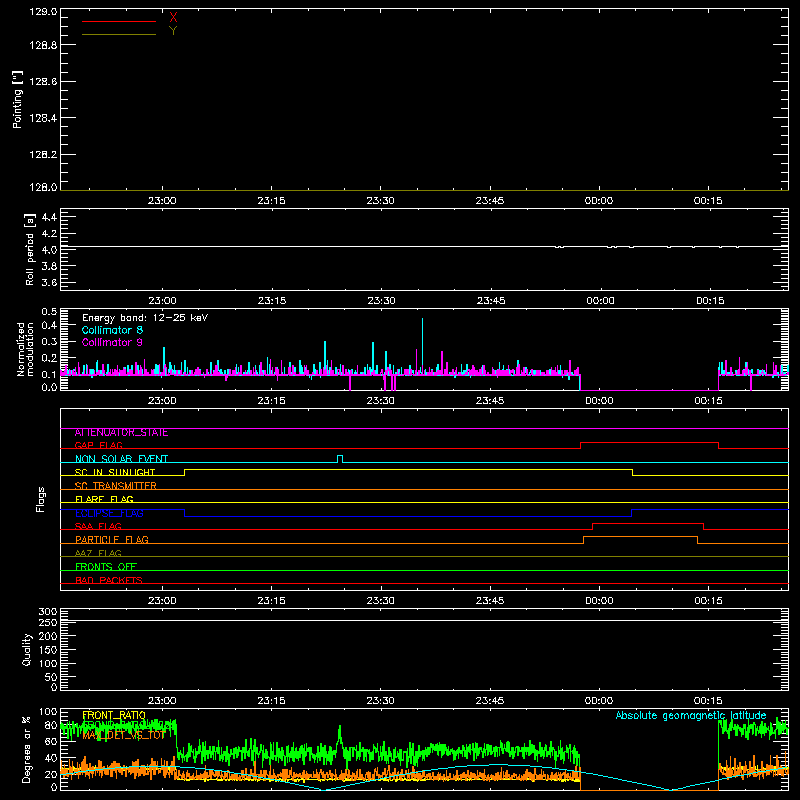Viewport: 800px width, 800px height.
Task: Click the 250 Quality tick label
Action: 48,623
